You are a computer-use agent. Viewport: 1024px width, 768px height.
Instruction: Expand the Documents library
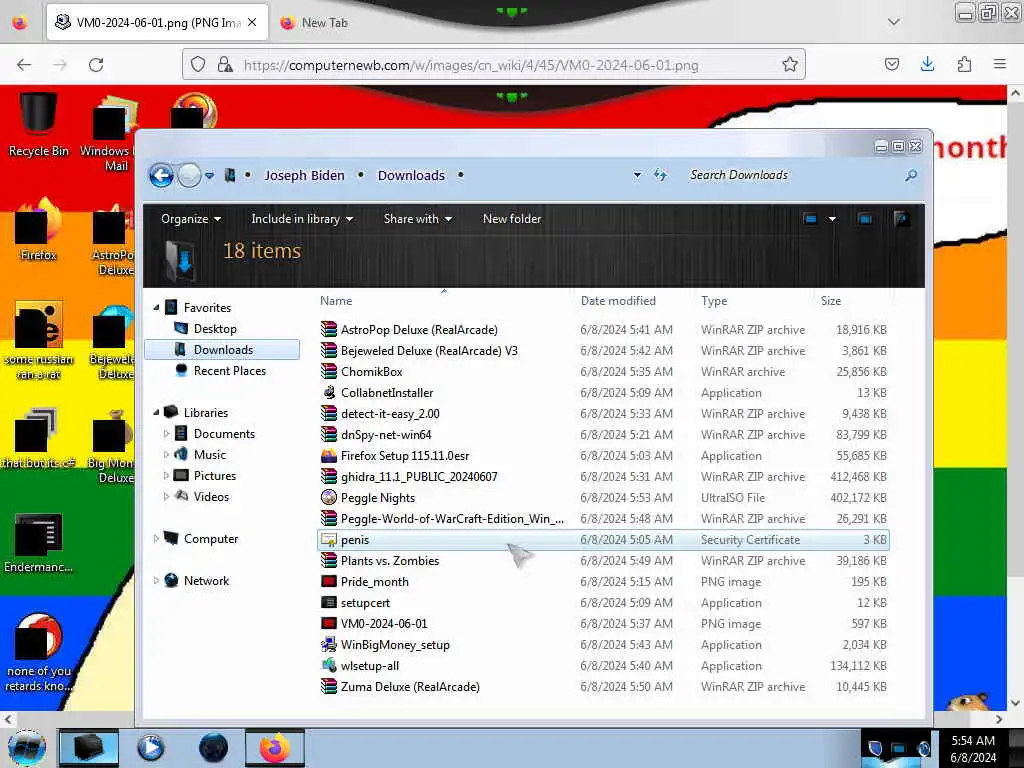tap(166, 434)
